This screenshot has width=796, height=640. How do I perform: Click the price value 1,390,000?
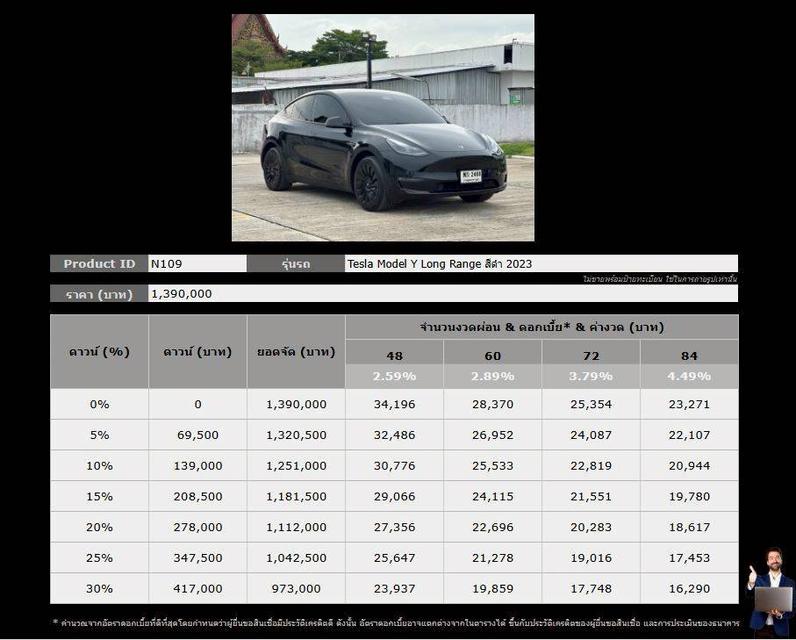coord(182,294)
